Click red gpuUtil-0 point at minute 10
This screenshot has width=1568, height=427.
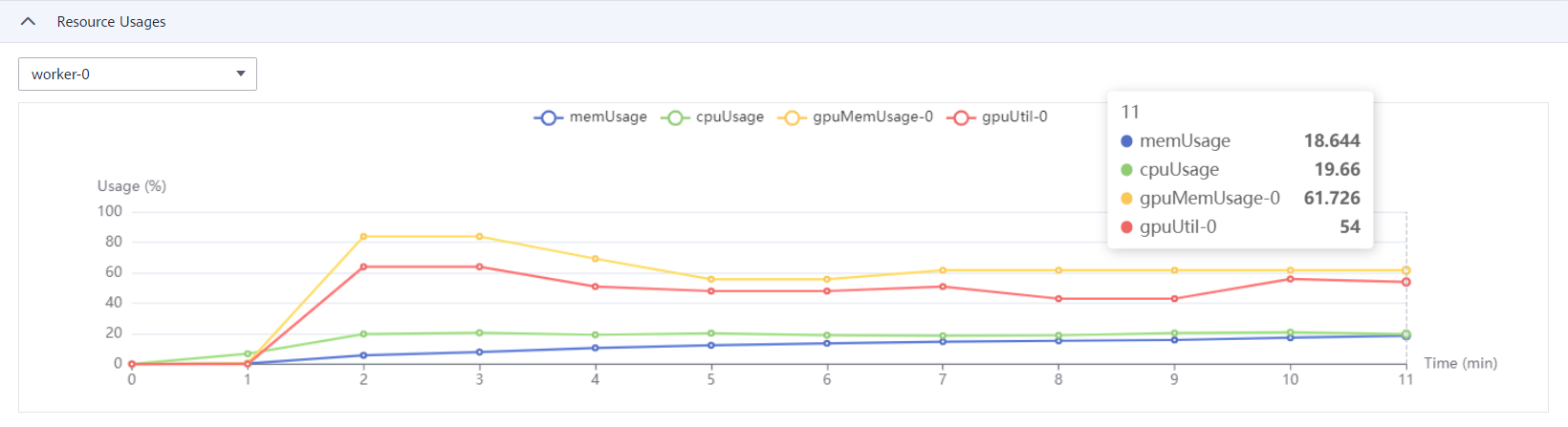[1290, 279]
